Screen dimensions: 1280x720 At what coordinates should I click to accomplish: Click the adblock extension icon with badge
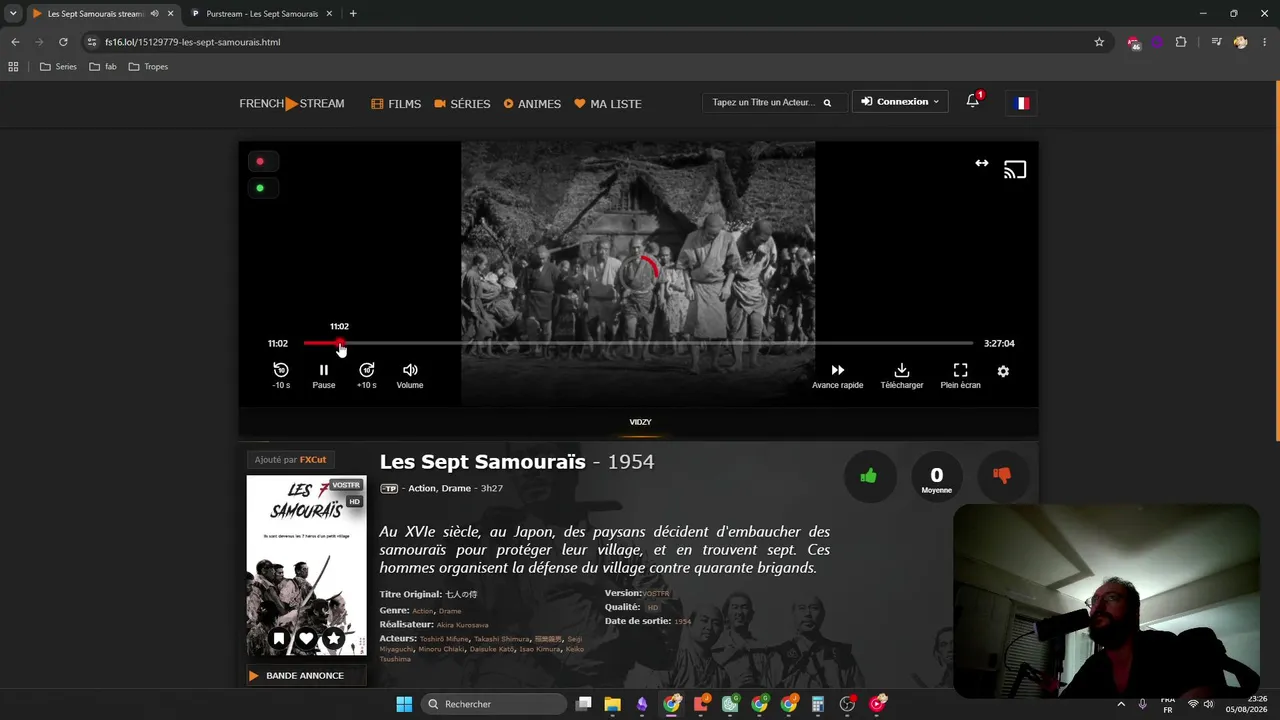(x=1133, y=42)
